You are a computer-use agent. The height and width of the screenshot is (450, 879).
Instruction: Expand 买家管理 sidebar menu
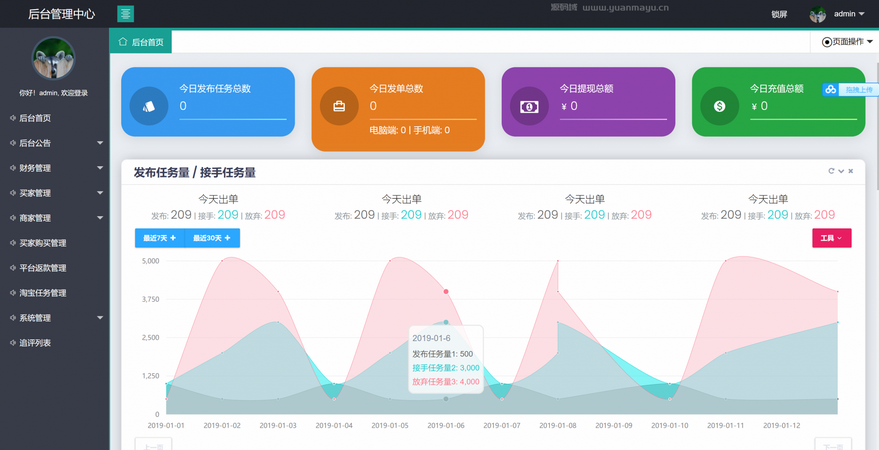(x=54, y=193)
